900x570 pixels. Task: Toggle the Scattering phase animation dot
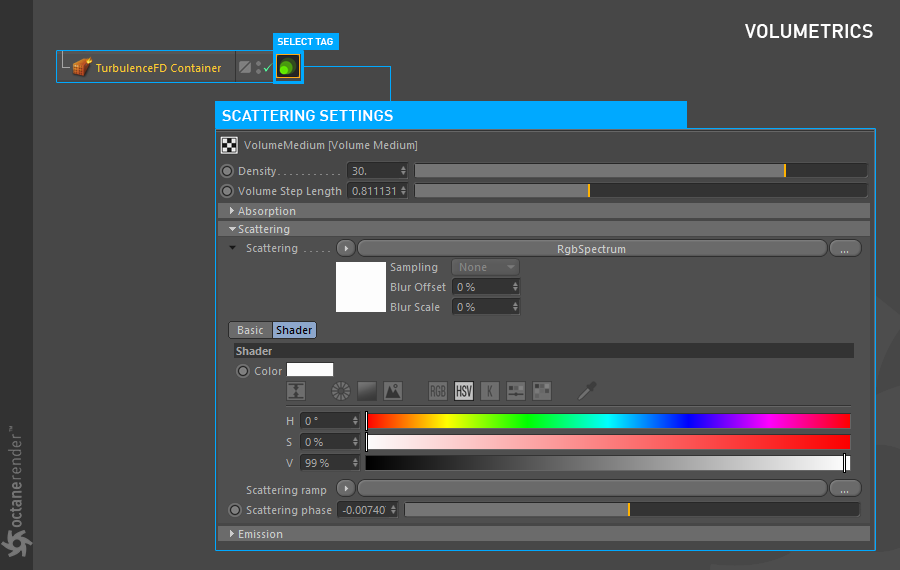coord(235,510)
